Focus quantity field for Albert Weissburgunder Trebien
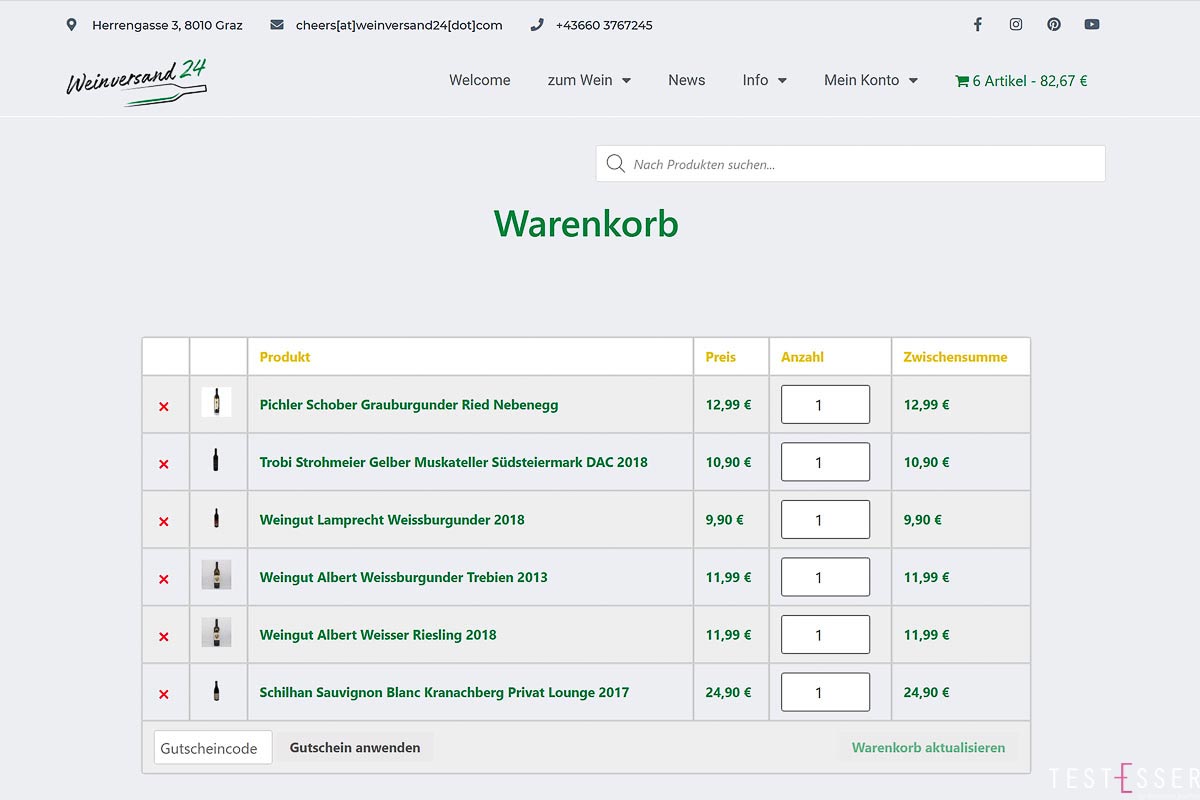This screenshot has height=800, width=1200. (825, 577)
